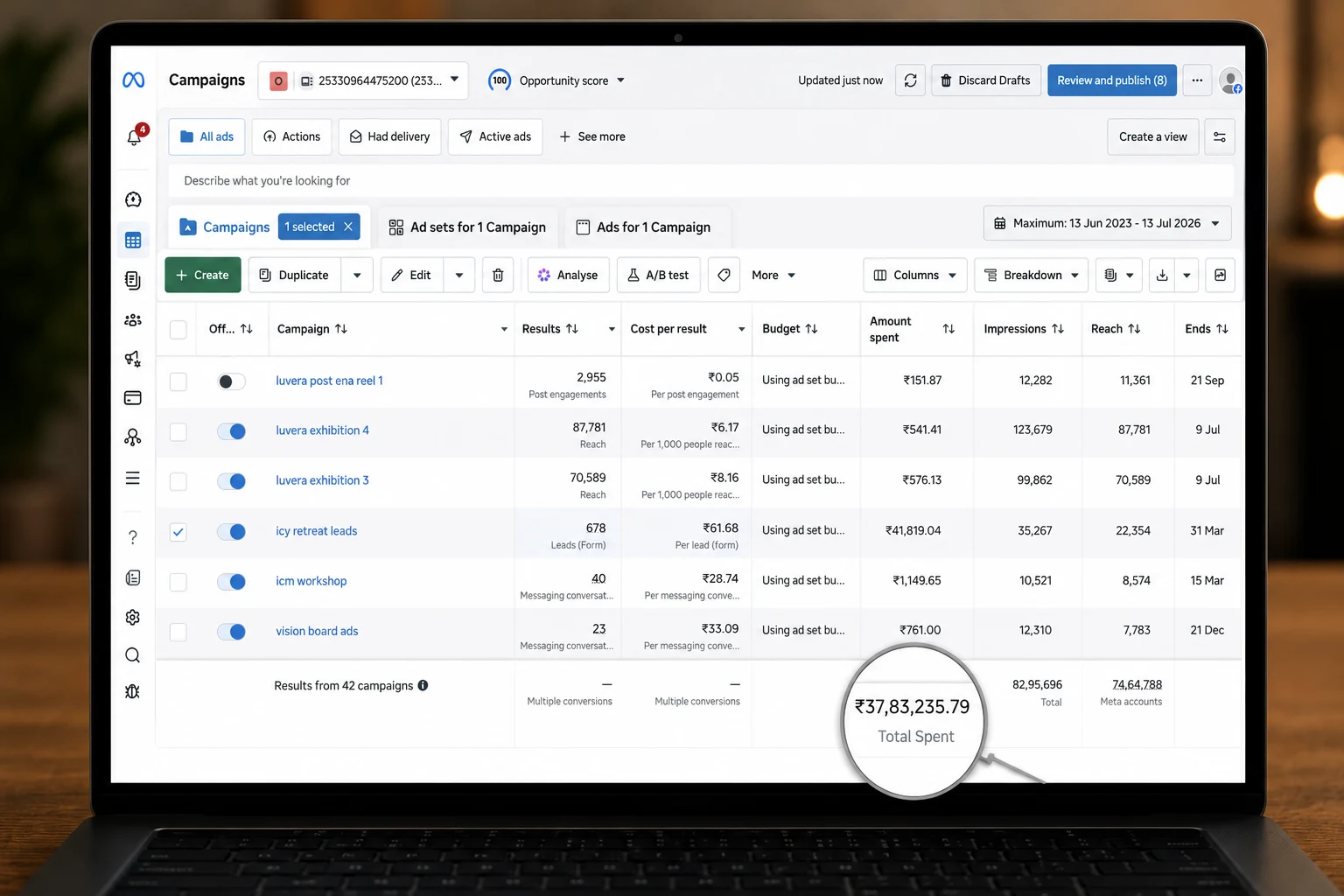Open the ad account selector dropdown
The height and width of the screenshot is (896, 1344).
coord(363,80)
